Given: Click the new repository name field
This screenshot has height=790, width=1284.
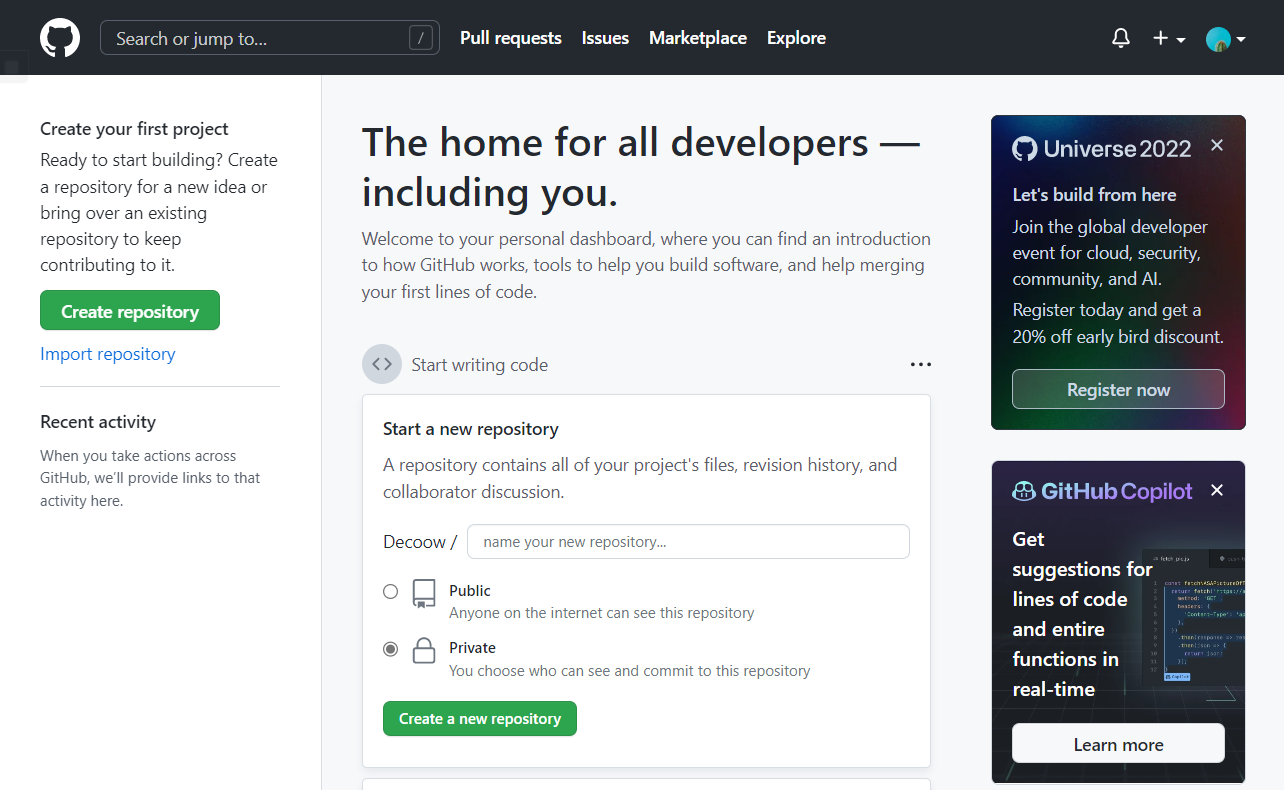Looking at the screenshot, I should (688, 541).
